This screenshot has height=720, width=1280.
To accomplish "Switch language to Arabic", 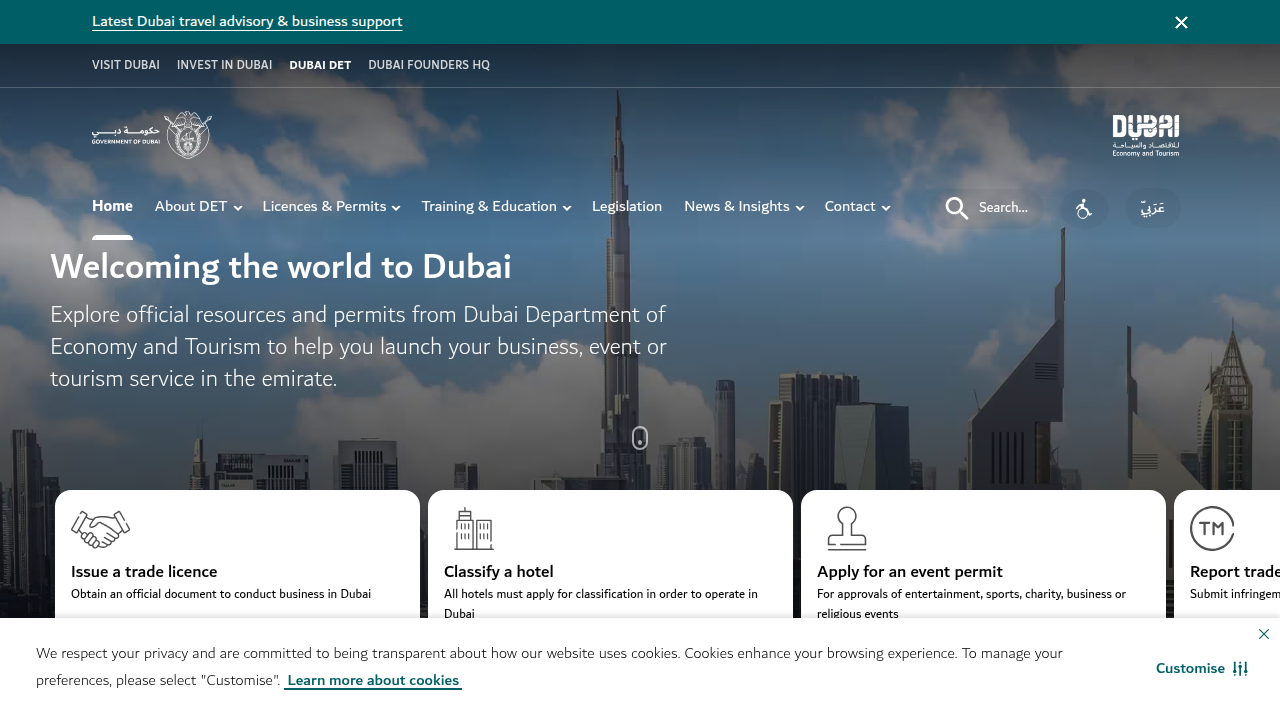I will pos(1152,208).
